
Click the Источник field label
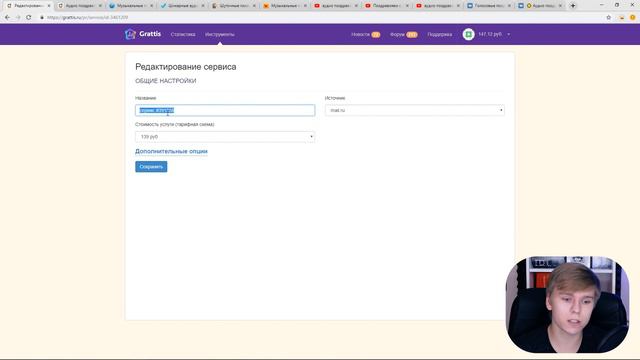[335, 98]
